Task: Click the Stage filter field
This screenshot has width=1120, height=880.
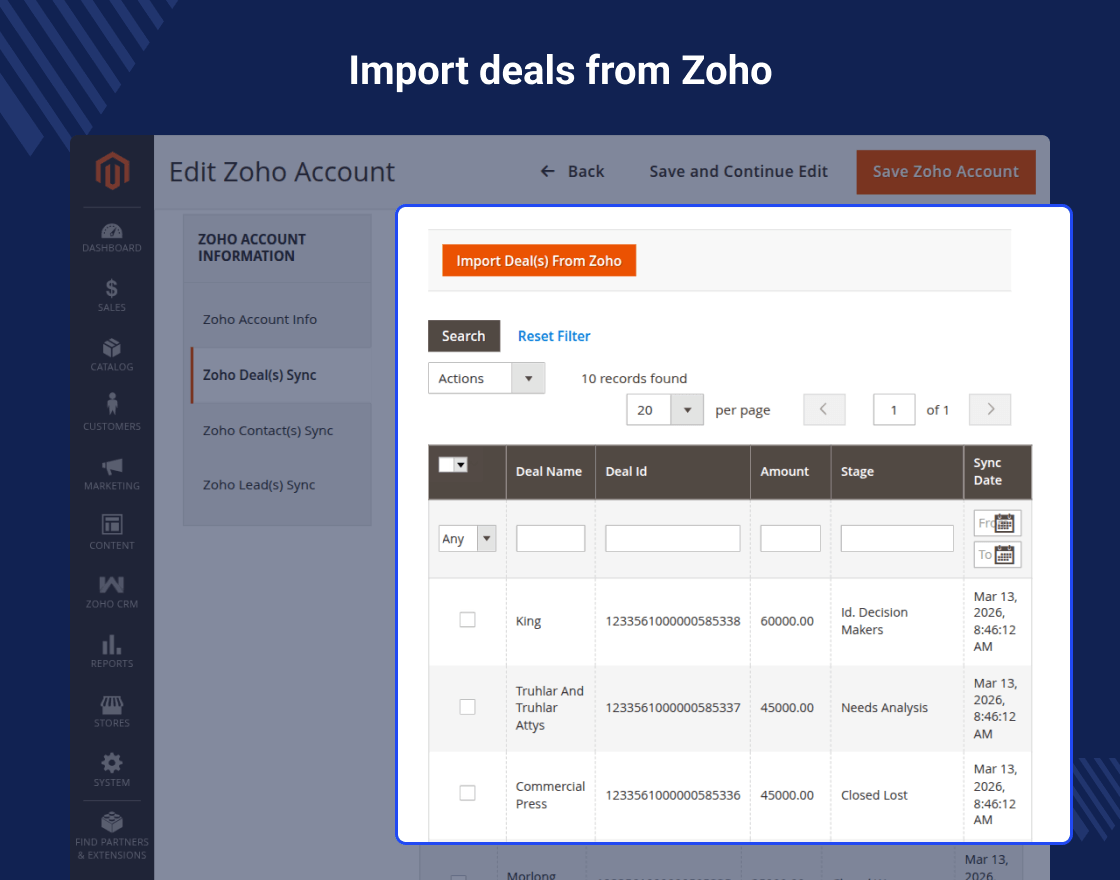Action: [x=897, y=538]
